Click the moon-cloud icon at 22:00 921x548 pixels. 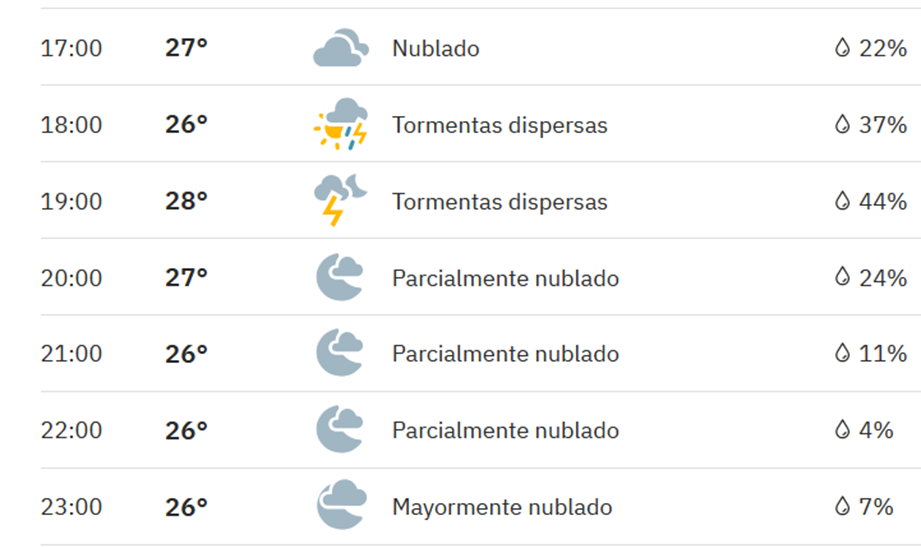pyautogui.click(x=340, y=429)
